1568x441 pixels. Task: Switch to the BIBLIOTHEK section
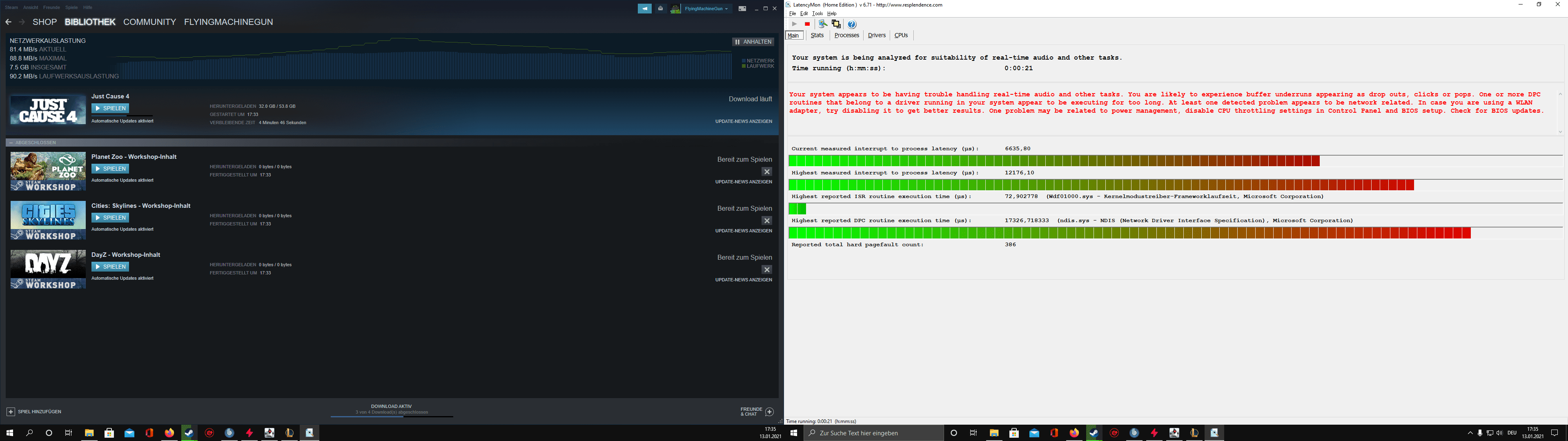coord(90,22)
